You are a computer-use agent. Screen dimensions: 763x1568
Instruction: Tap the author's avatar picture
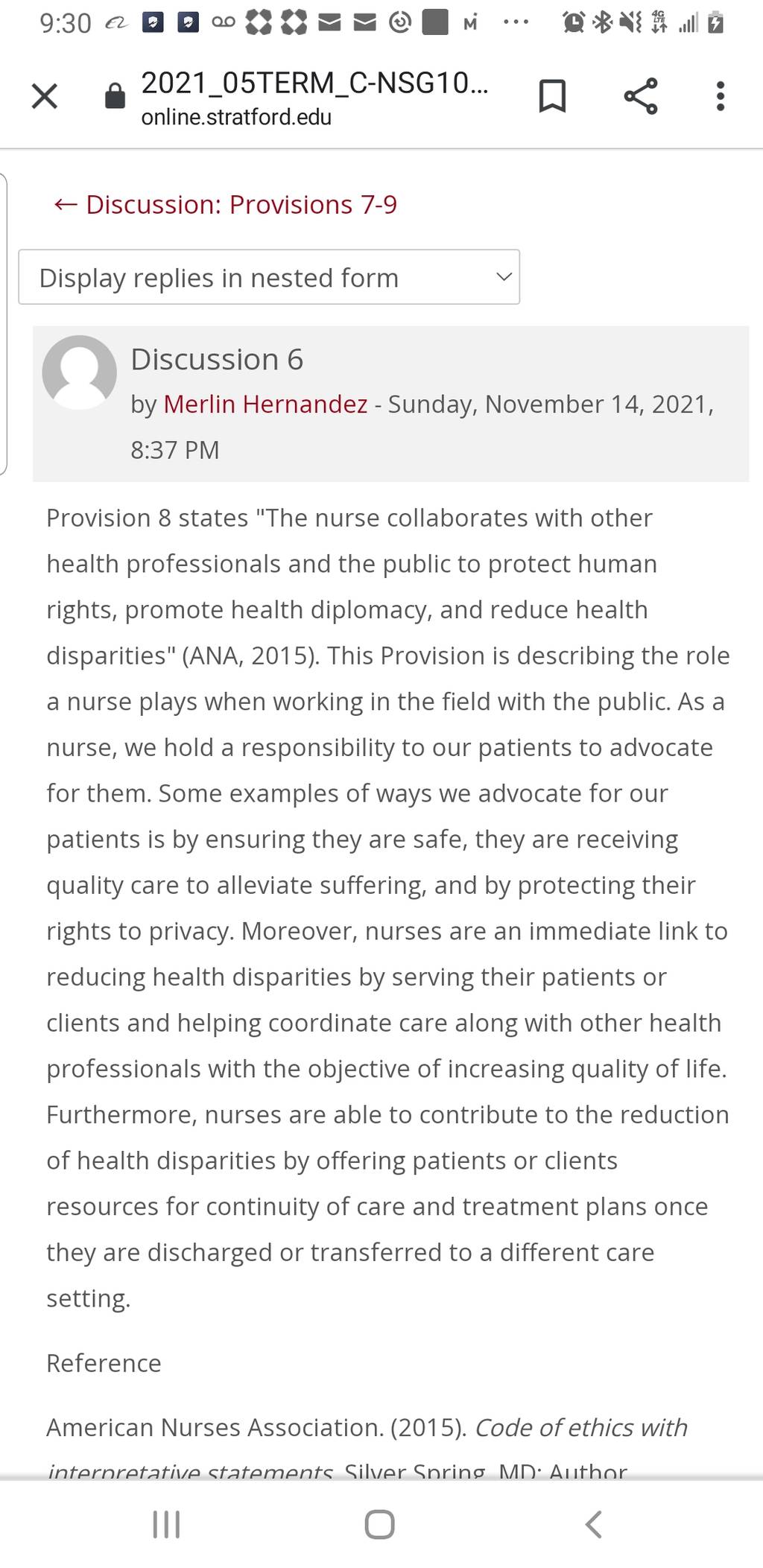coord(80,372)
